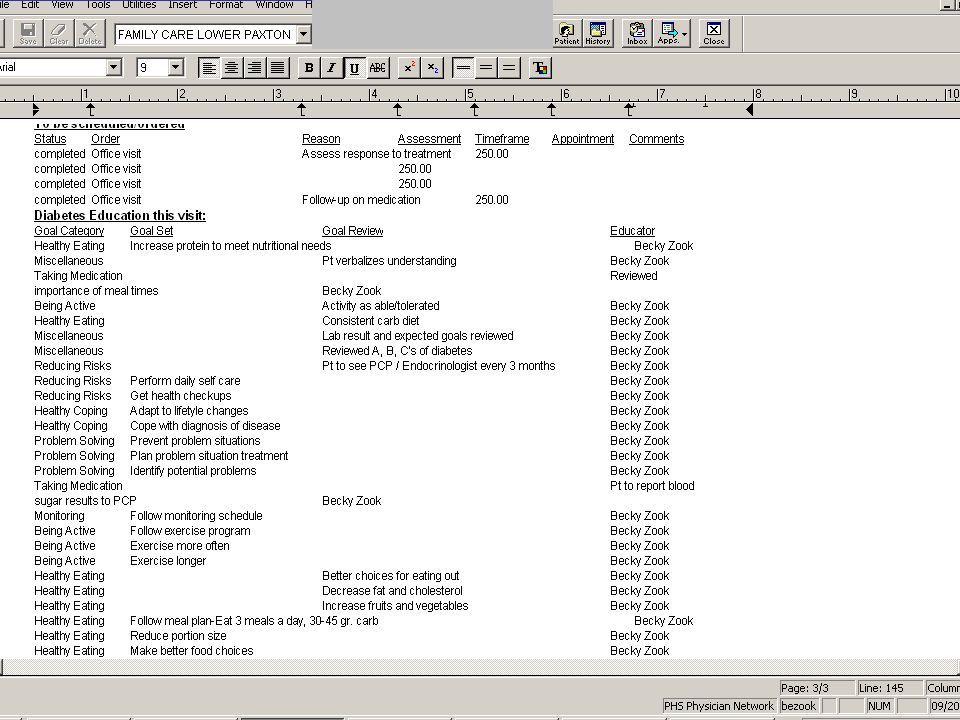This screenshot has height=720, width=960.
Task: Expand the font name dropdown
Action: [113, 67]
